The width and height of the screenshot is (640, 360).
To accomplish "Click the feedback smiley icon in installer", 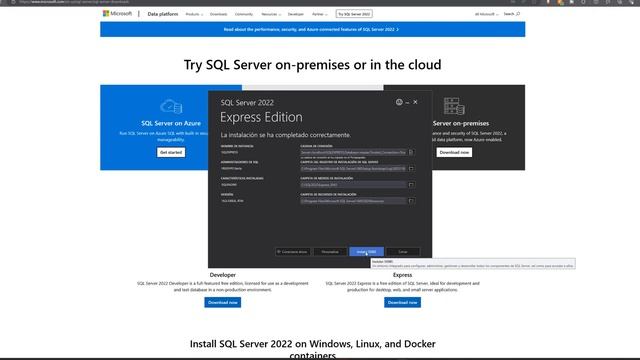I will click(399, 102).
